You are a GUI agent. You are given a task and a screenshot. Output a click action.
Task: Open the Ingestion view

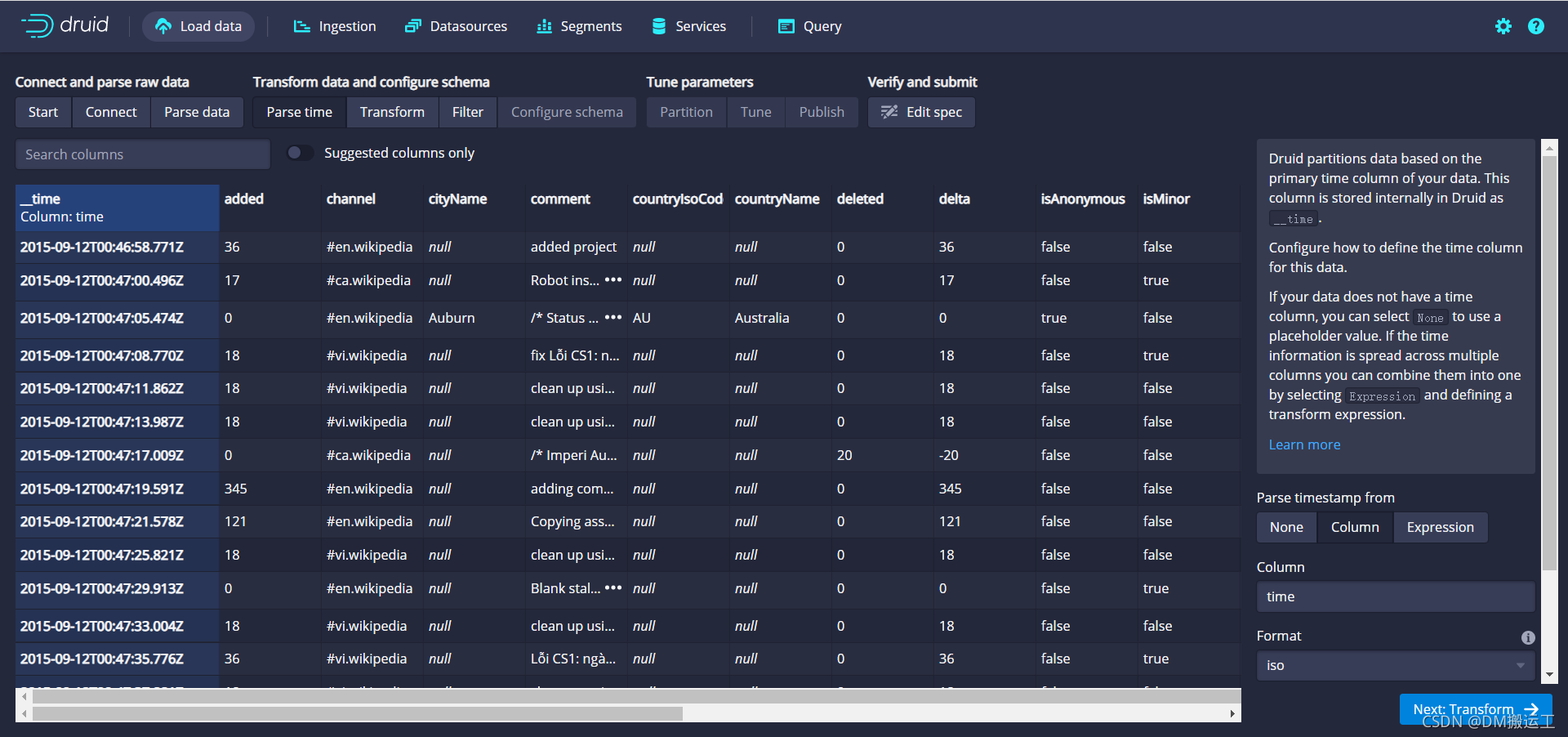click(335, 26)
